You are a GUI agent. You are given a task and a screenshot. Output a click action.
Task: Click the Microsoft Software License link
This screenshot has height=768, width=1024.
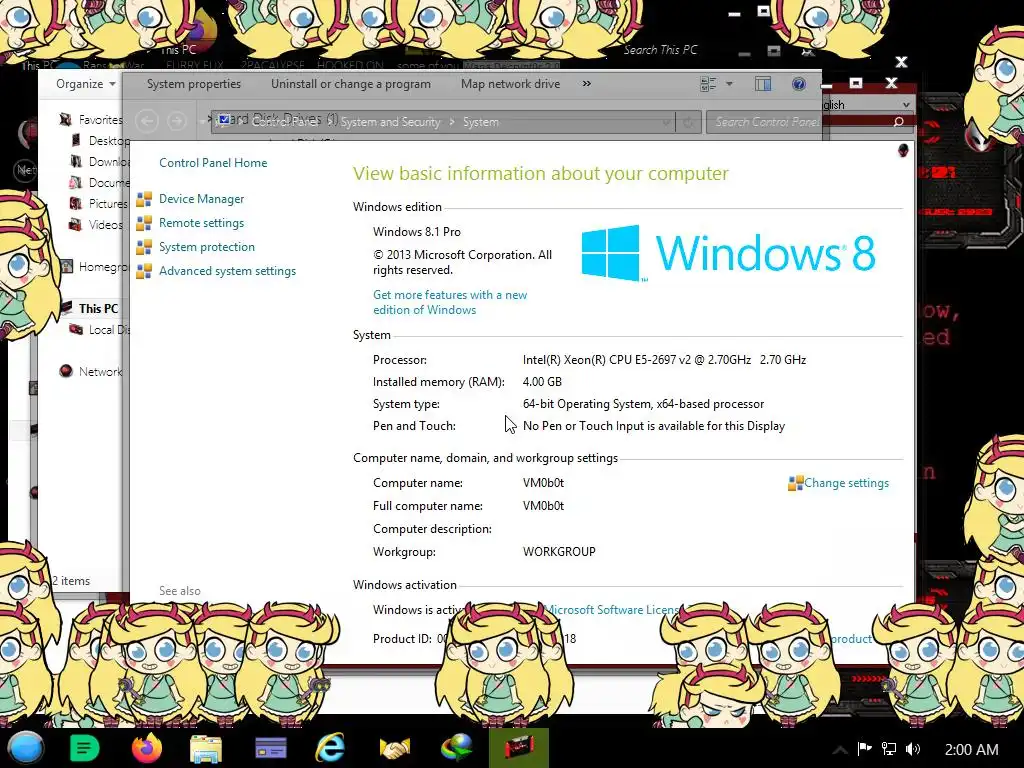pyautogui.click(x=611, y=609)
